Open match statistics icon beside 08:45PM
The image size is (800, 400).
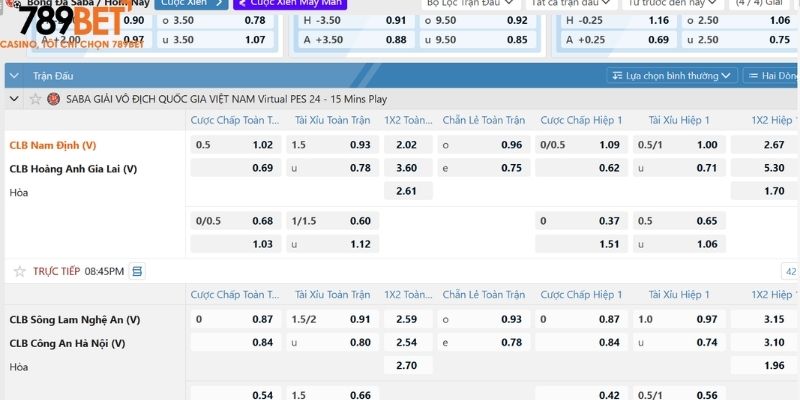(137, 271)
